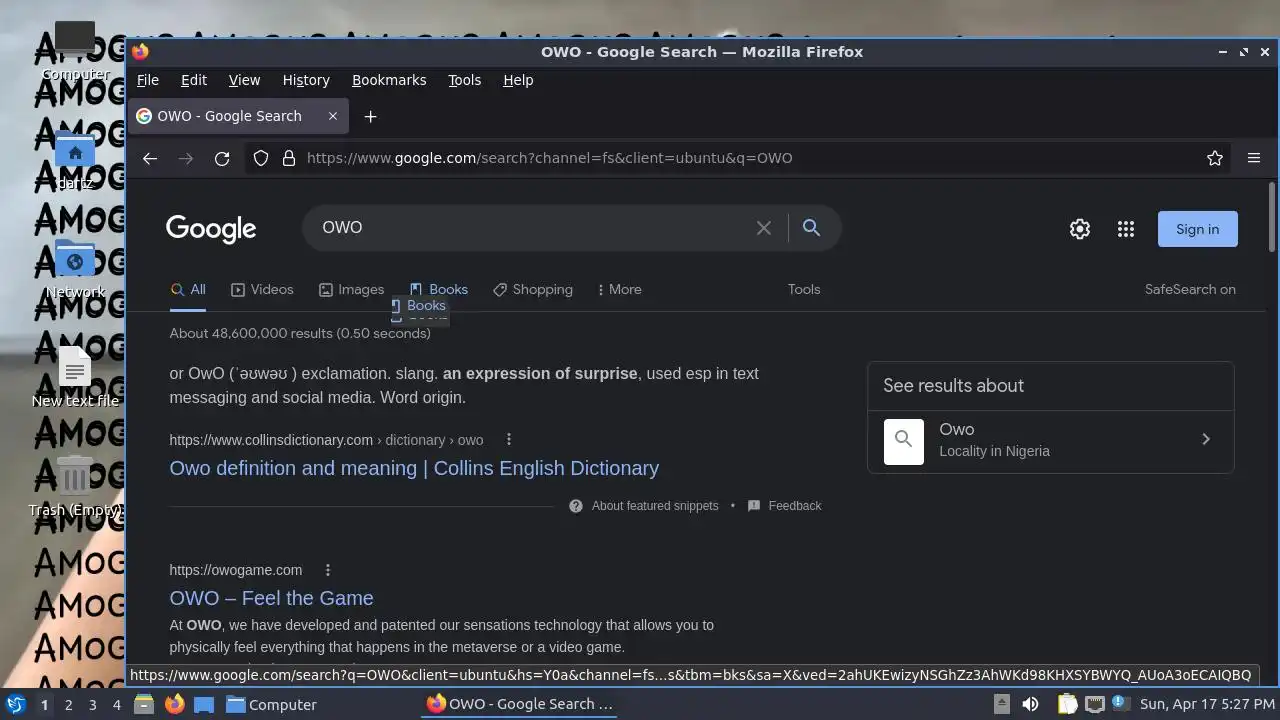Click the eject removable media tray icon

coord(1001,704)
